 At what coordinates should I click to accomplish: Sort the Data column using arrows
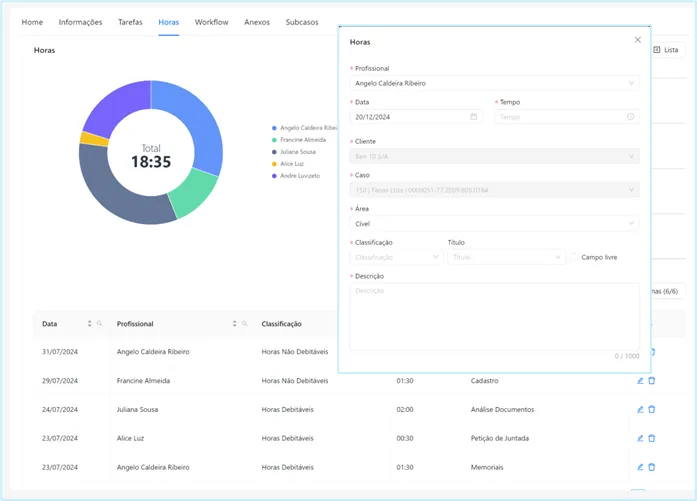coord(90,324)
